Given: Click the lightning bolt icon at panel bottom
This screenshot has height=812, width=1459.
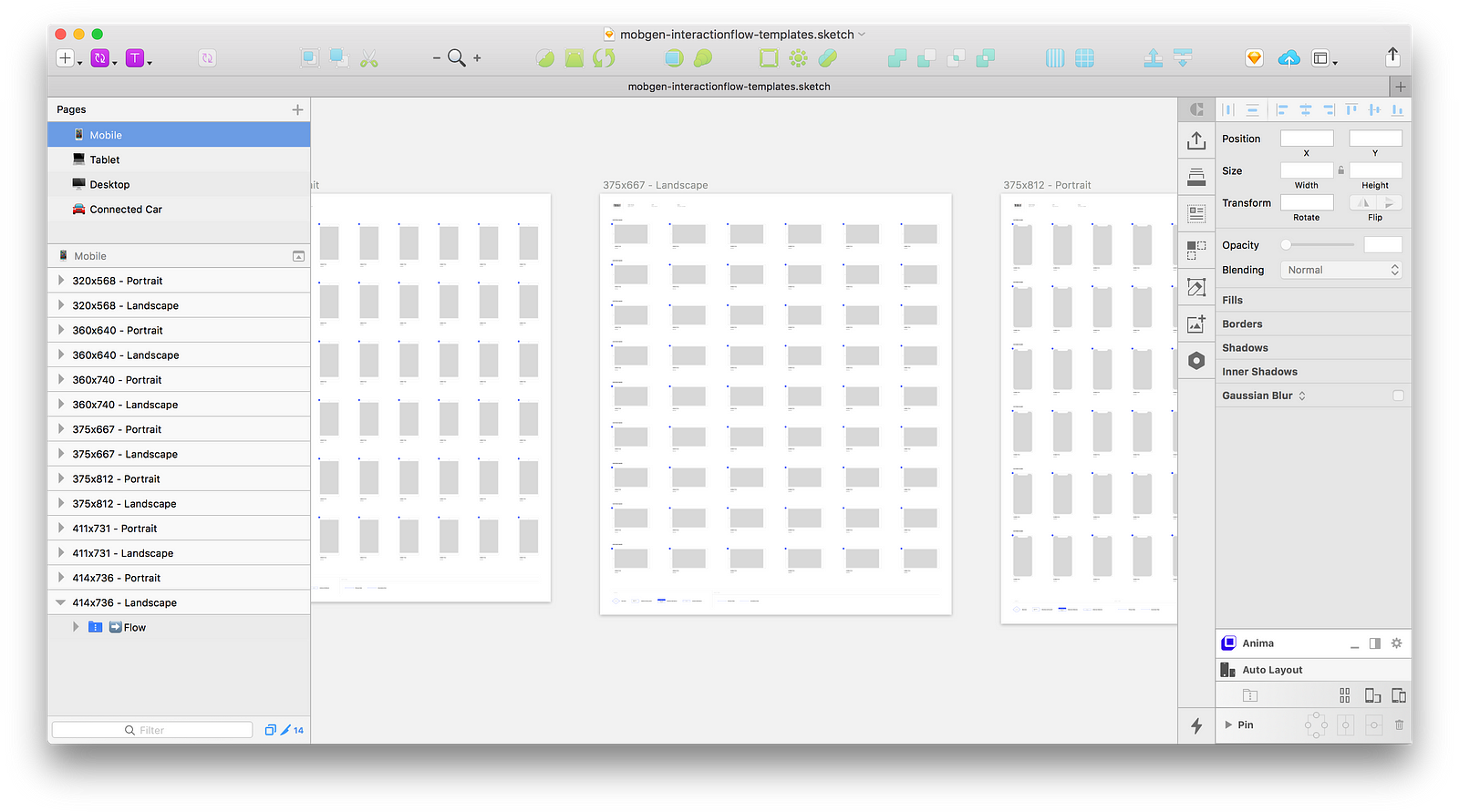Looking at the screenshot, I should [x=1196, y=726].
